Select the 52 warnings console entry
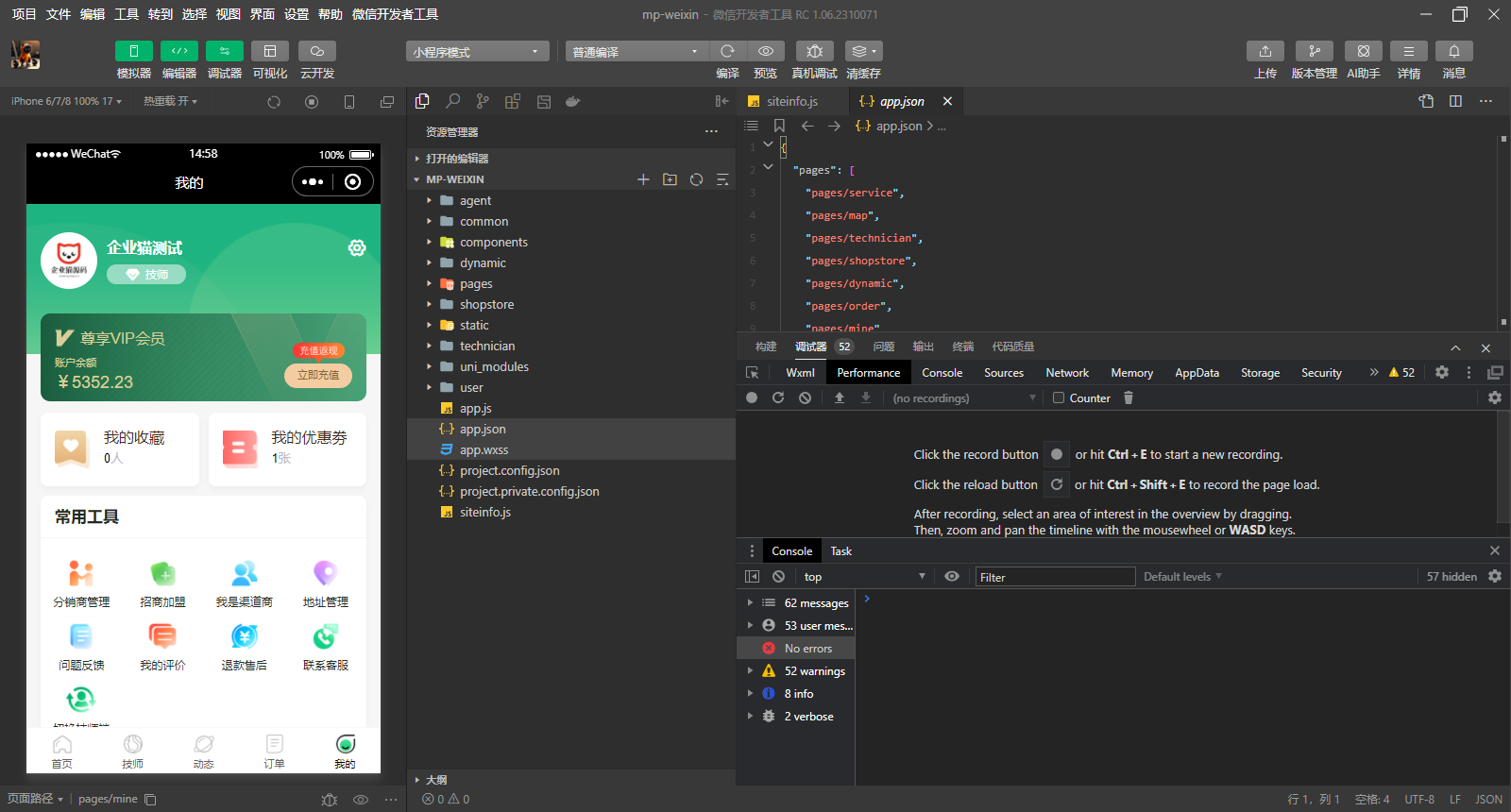The height and width of the screenshot is (812, 1511). [814, 671]
